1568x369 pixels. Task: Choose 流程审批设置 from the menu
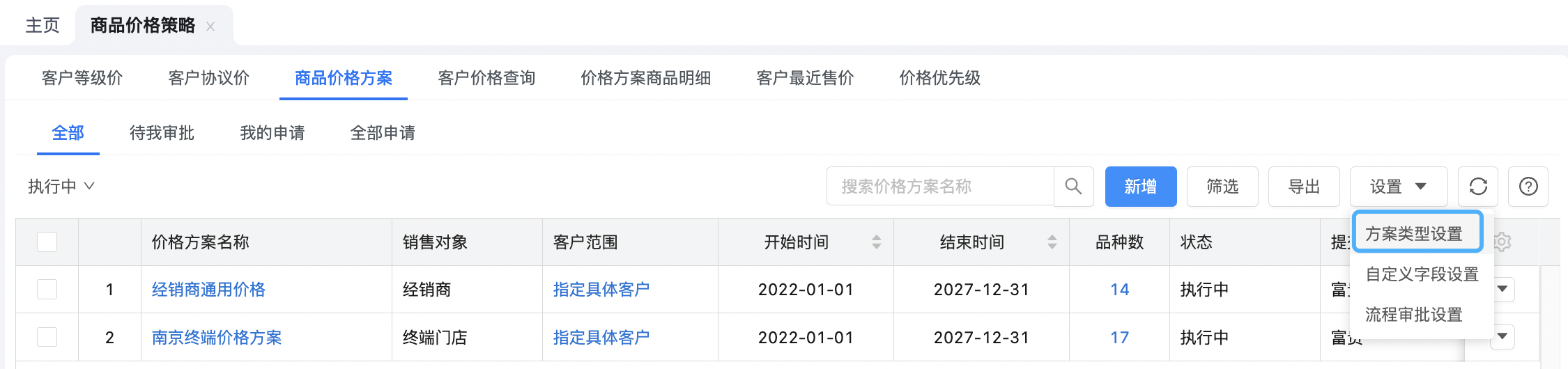[x=1414, y=315]
